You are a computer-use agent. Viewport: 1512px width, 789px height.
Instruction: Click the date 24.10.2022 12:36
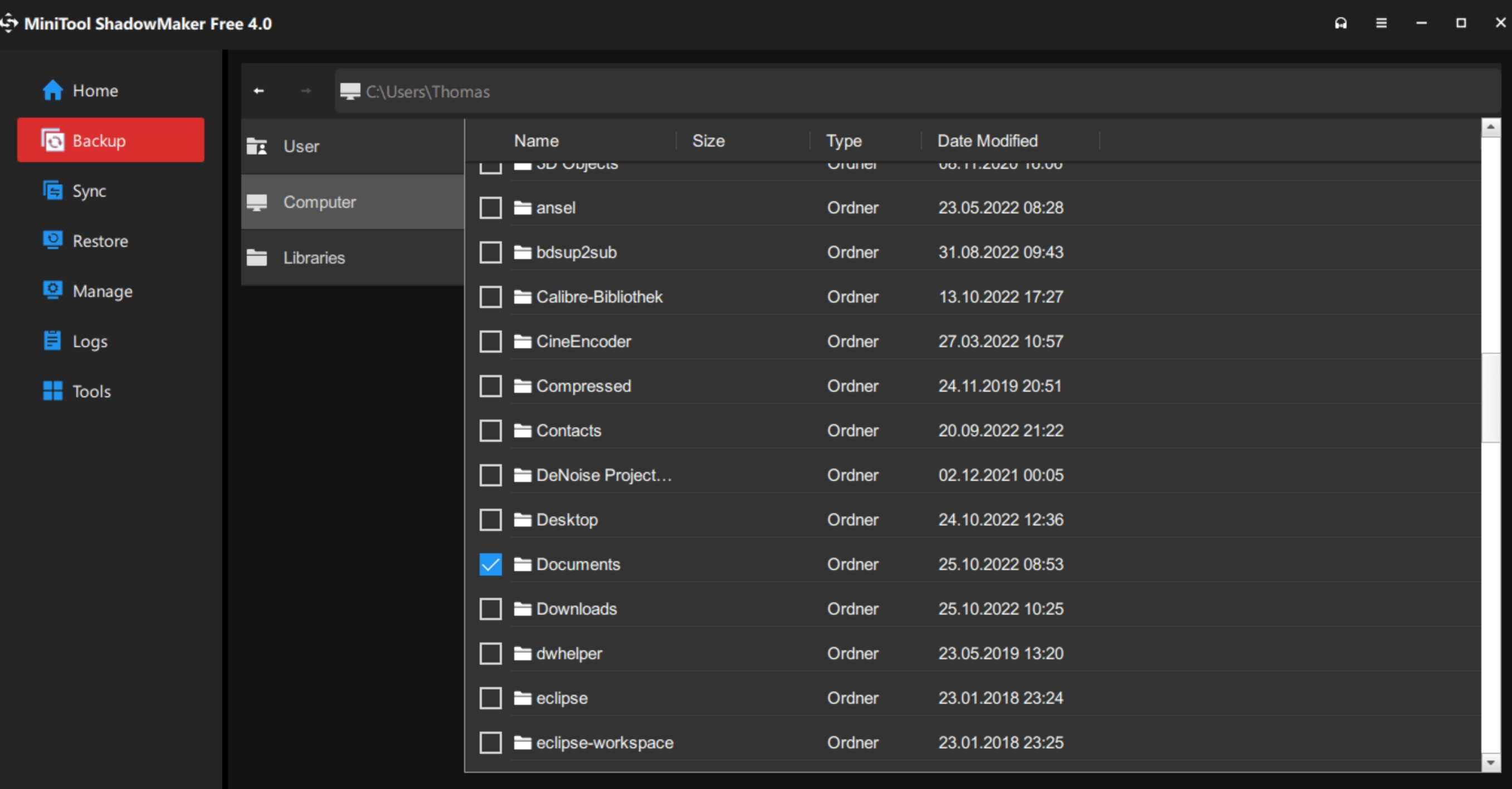coord(1000,520)
